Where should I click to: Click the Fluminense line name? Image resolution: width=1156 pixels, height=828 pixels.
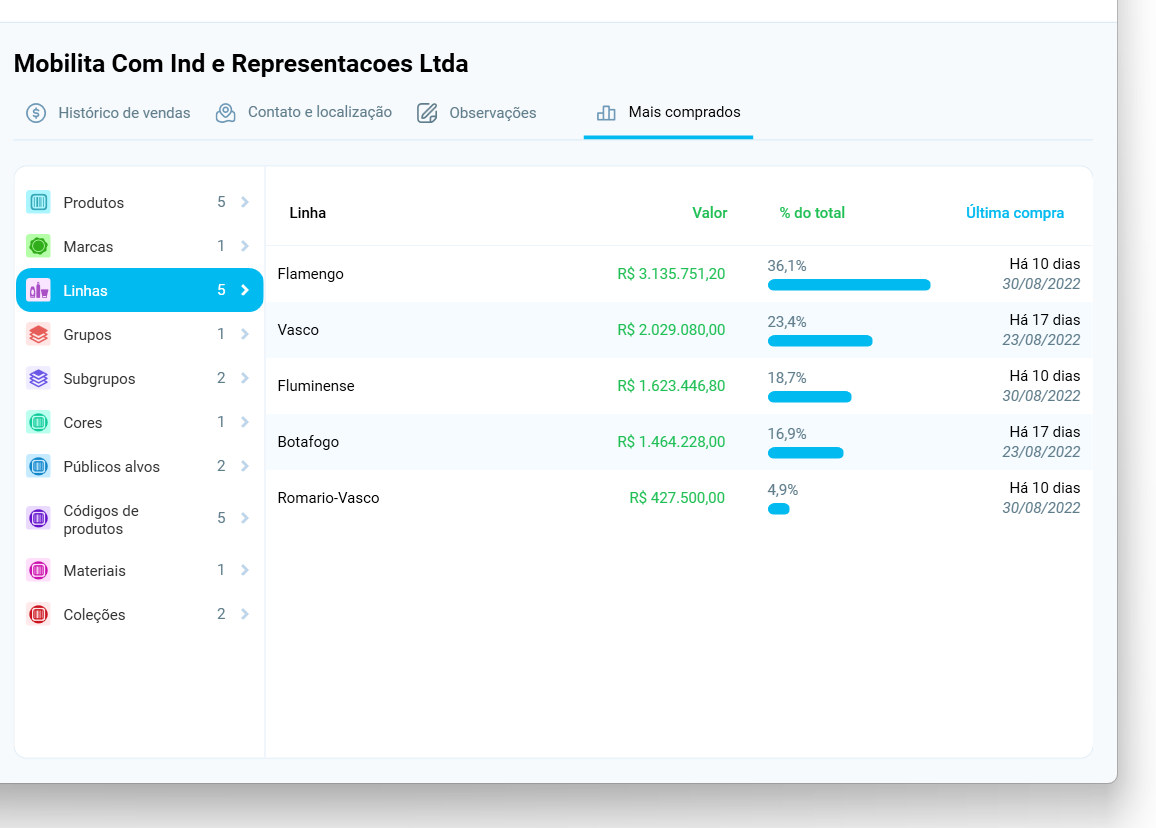(x=316, y=386)
